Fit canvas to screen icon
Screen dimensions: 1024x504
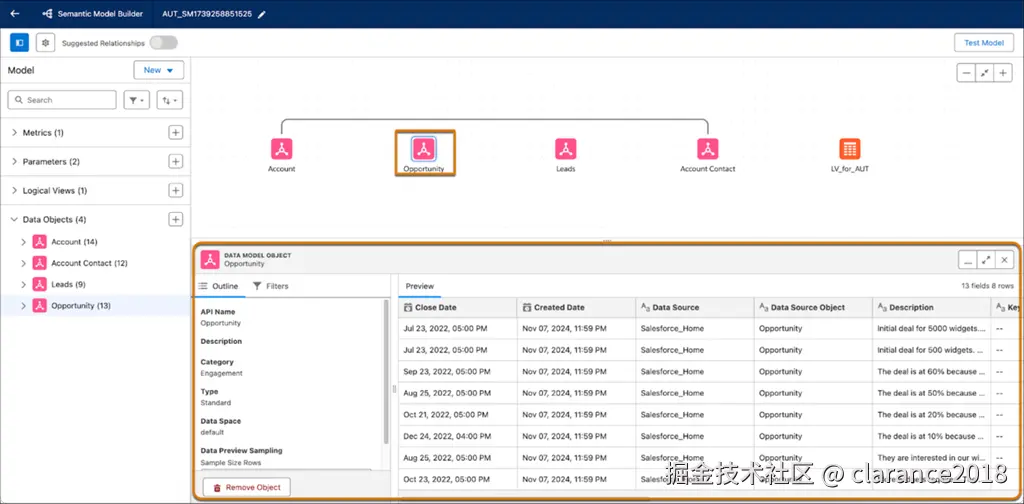tap(985, 73)
